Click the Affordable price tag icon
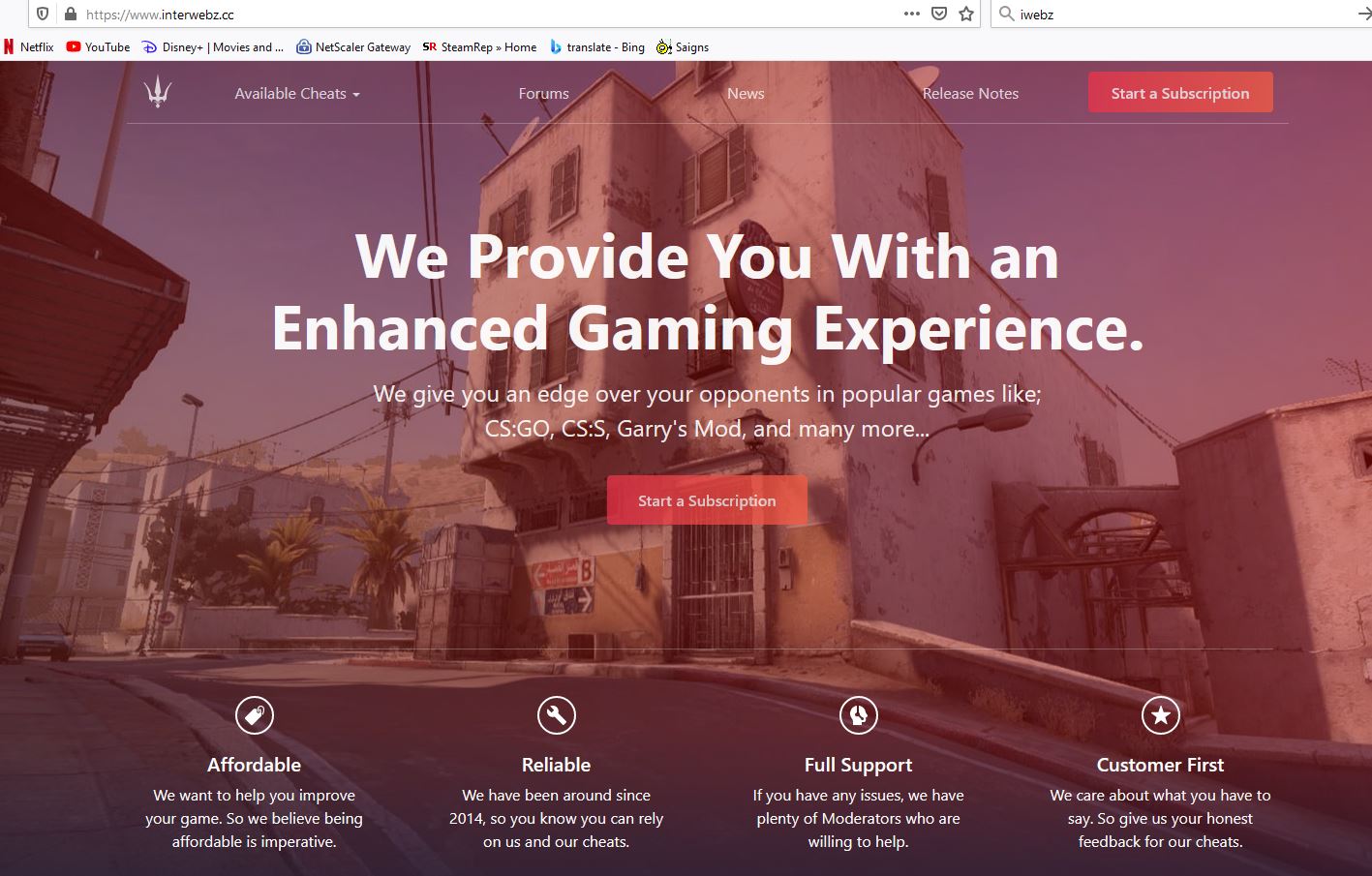Image resolution: width=1372 pixels, height=876 pixels. click(x=255, y=715)
